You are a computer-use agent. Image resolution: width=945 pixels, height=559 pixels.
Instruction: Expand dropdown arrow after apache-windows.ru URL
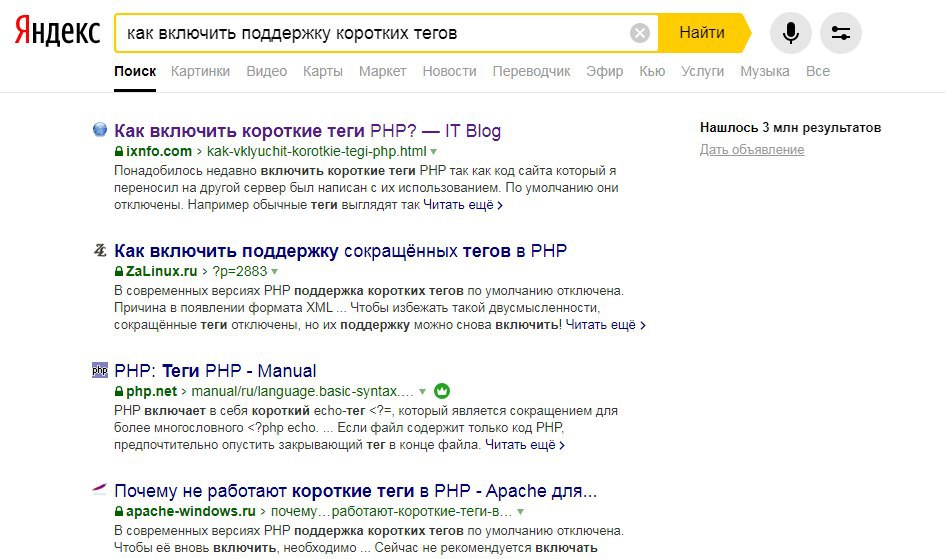tap(520, 511)
